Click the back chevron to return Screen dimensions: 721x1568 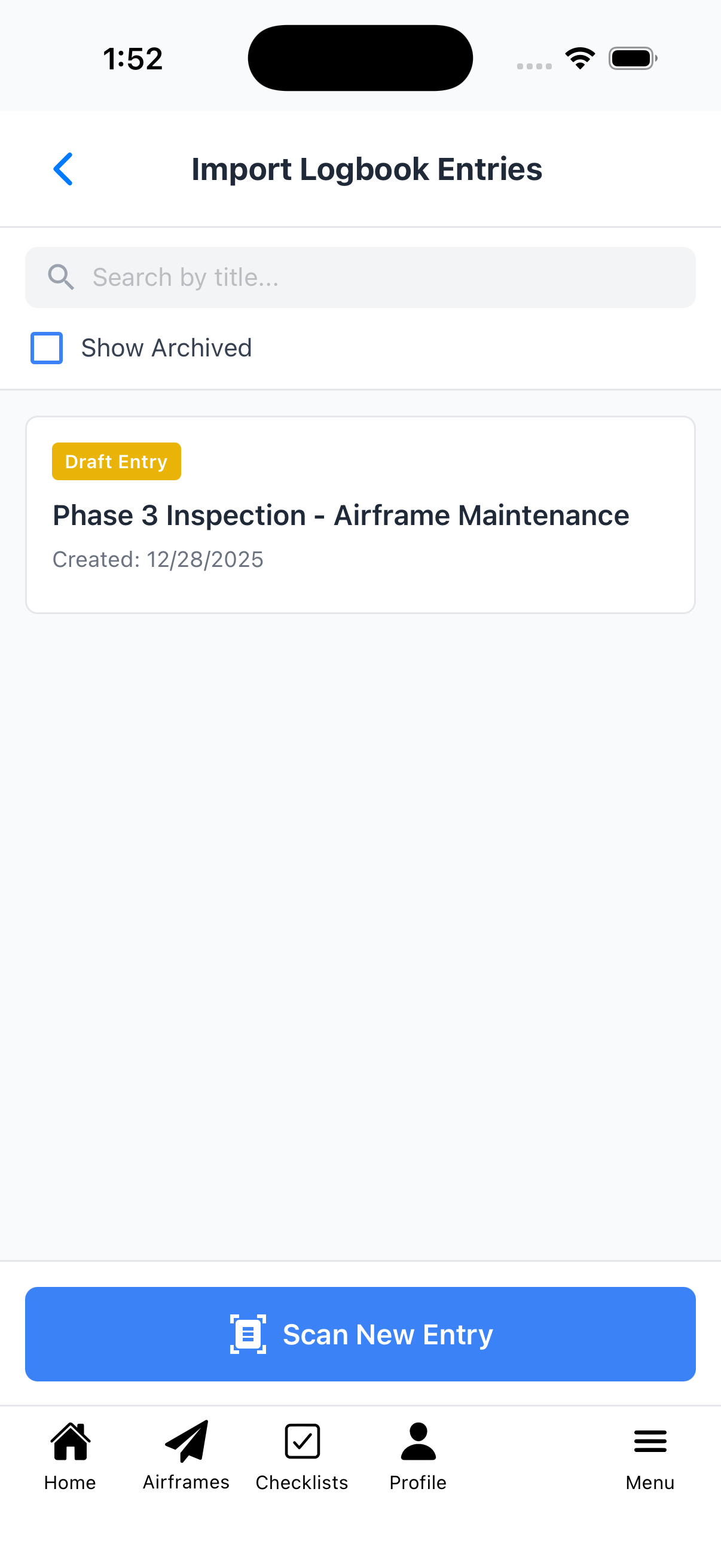coord(63,169)
